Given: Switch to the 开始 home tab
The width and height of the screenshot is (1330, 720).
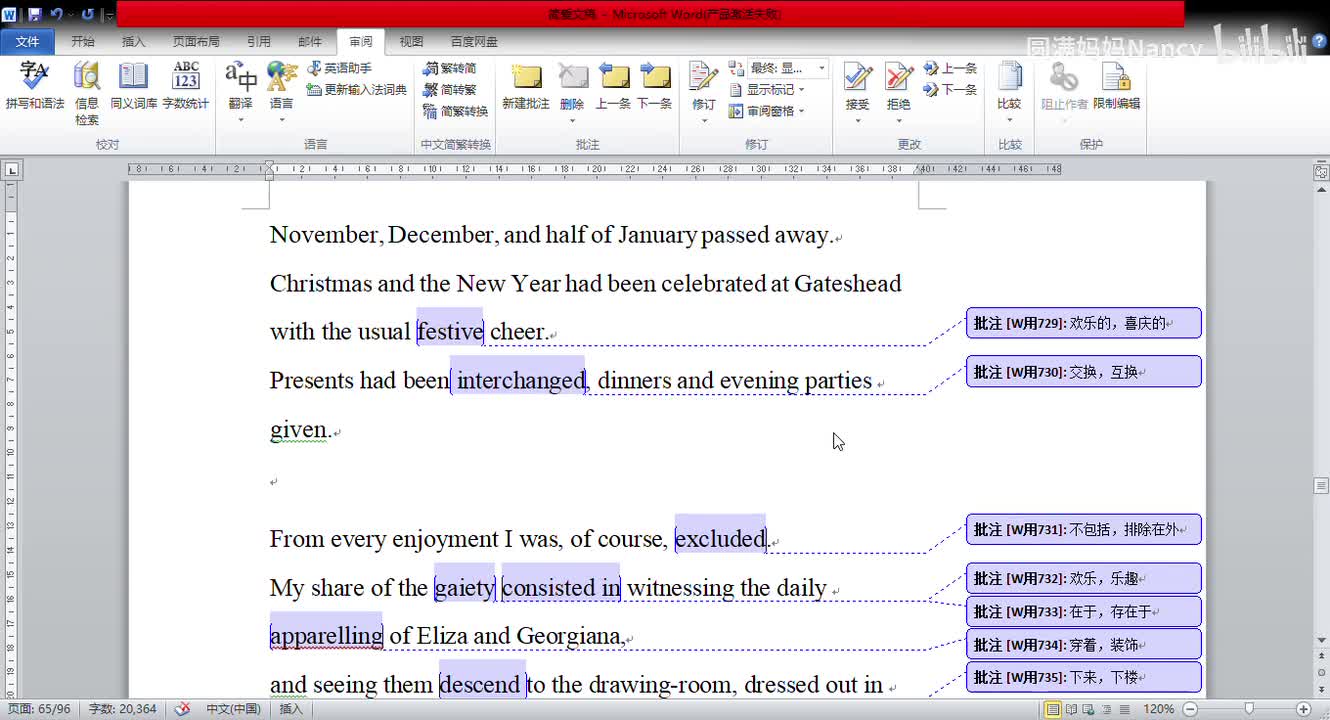Looking at the screenshot, I should click(83, 42).
